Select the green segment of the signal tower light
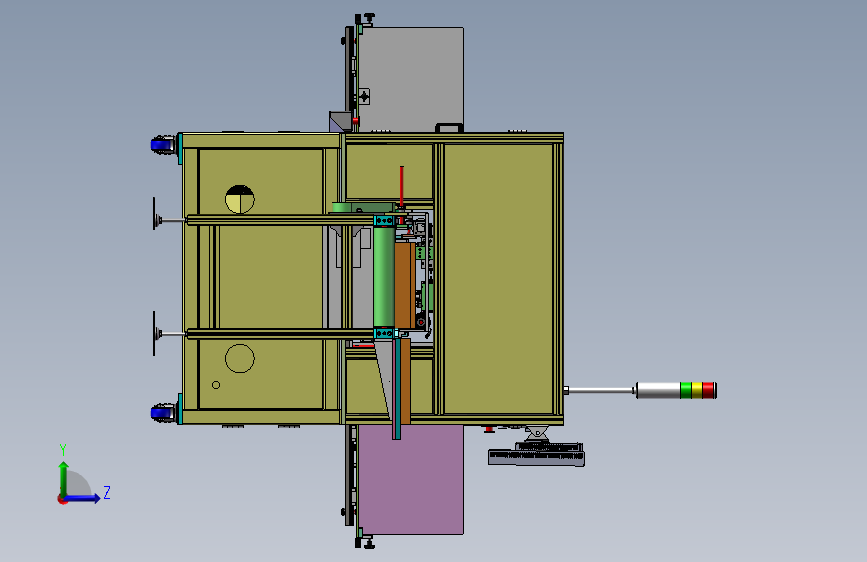Viewport: 867px width, 562px height. click(x=686, y=390)
